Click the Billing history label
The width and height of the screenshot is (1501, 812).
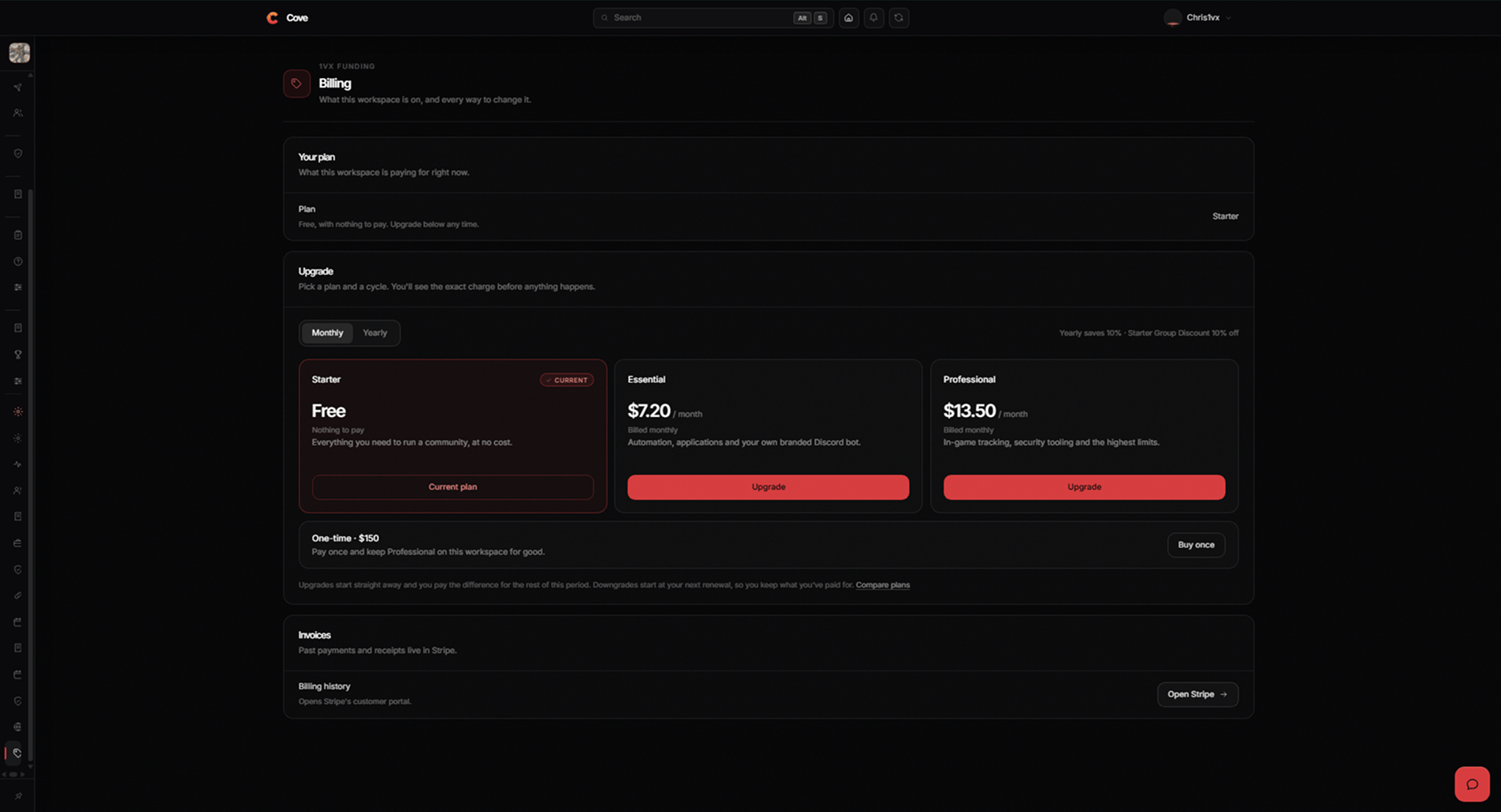(x=324, y=687)
